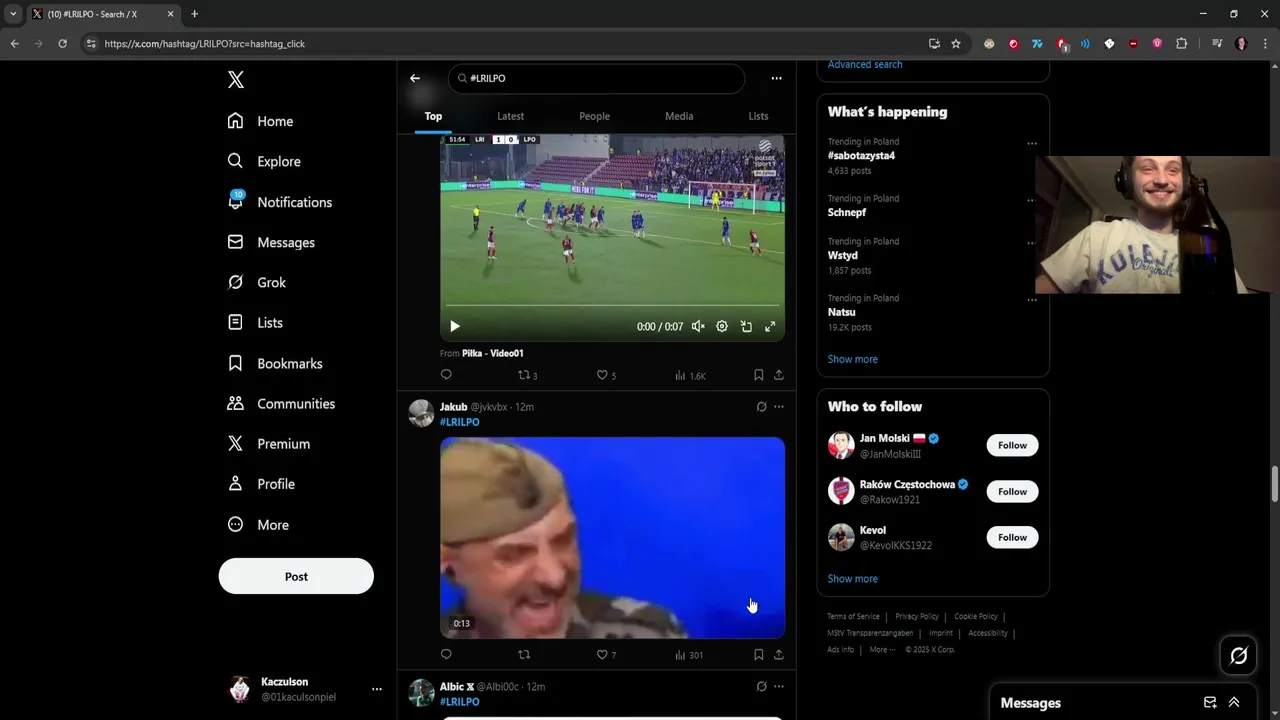
Task: Switch to Media tab
Action: (x=679, y=116)
